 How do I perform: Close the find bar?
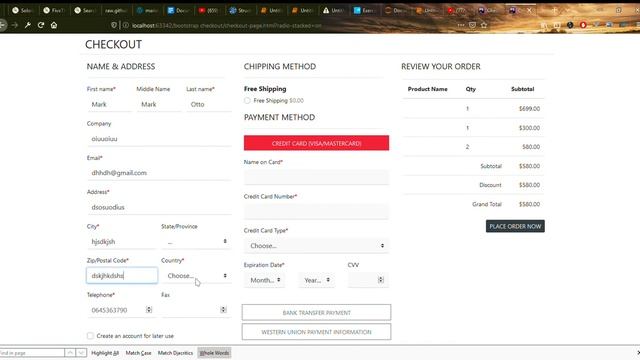(x=638, y=353)
